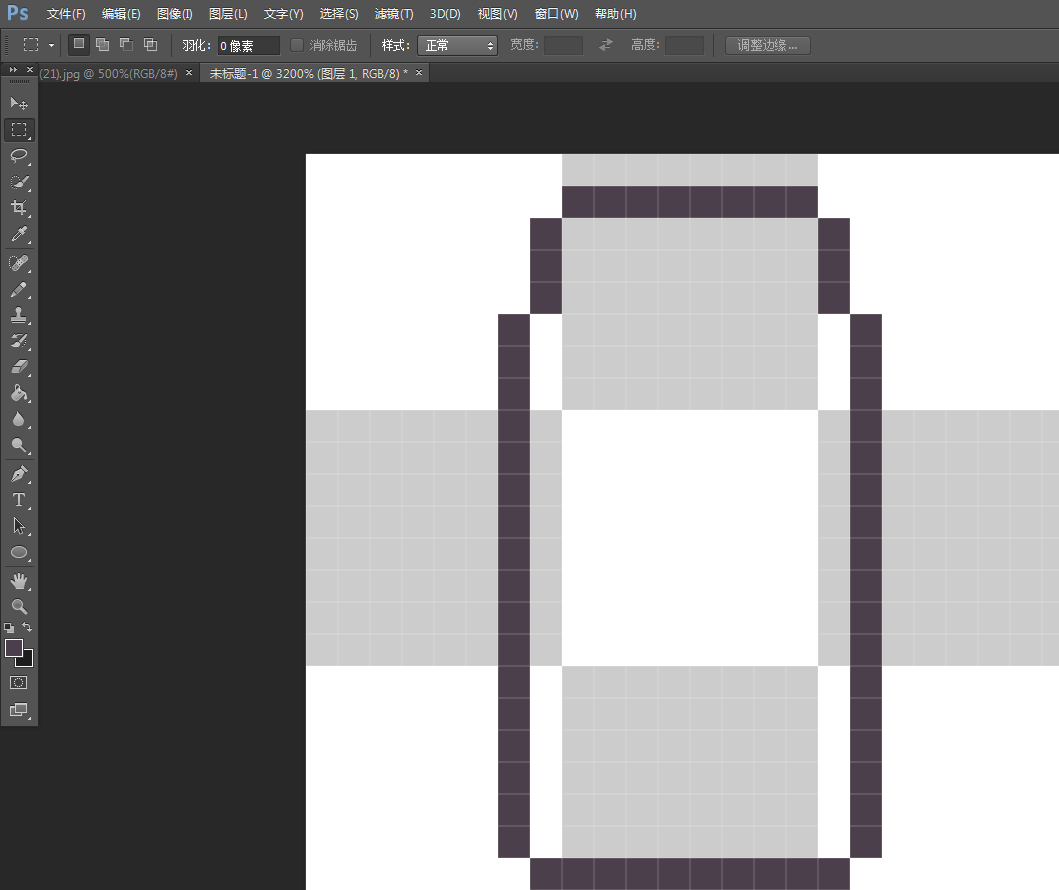This screenshot has width=1059, height=890.
Task: Select the Blur tool
Action: (19, 419)
